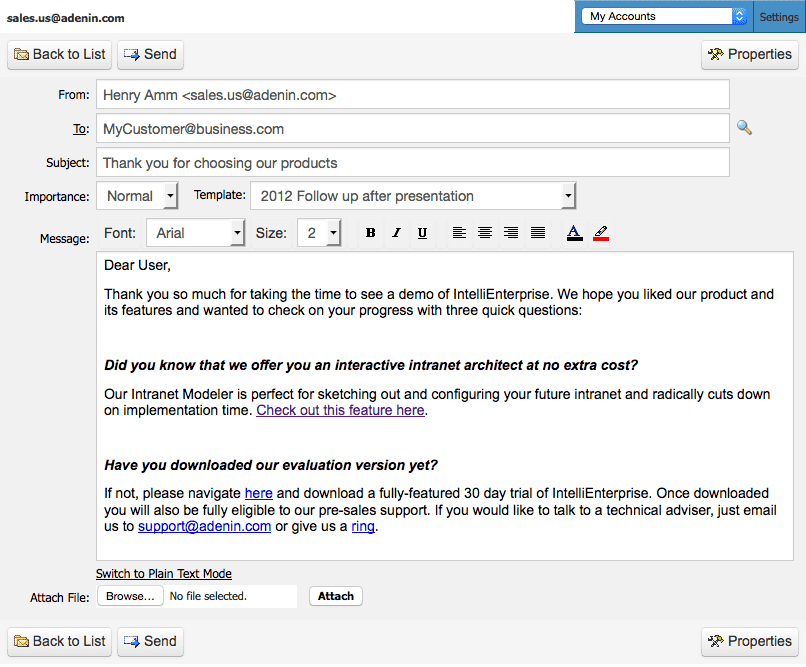The height and width of the screenshot is (667, 806).
Task: Click the 'Have you downloaded our evaluation version yet?' heading
Action: [x=271, y=465]
